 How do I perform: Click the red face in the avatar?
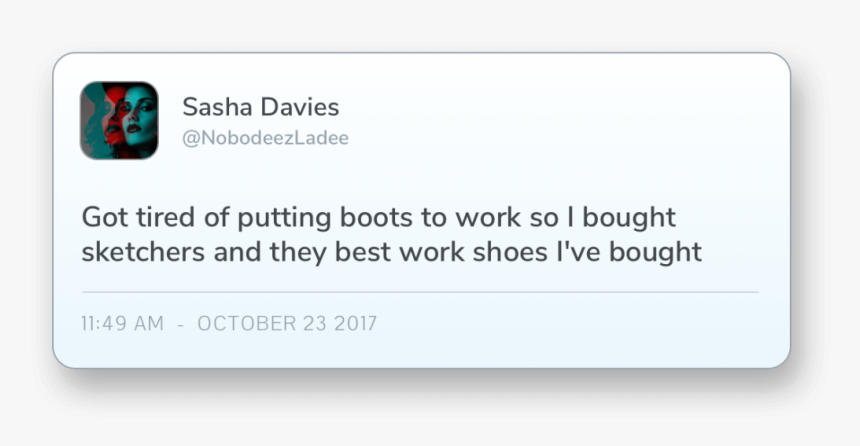coord(114,116)
